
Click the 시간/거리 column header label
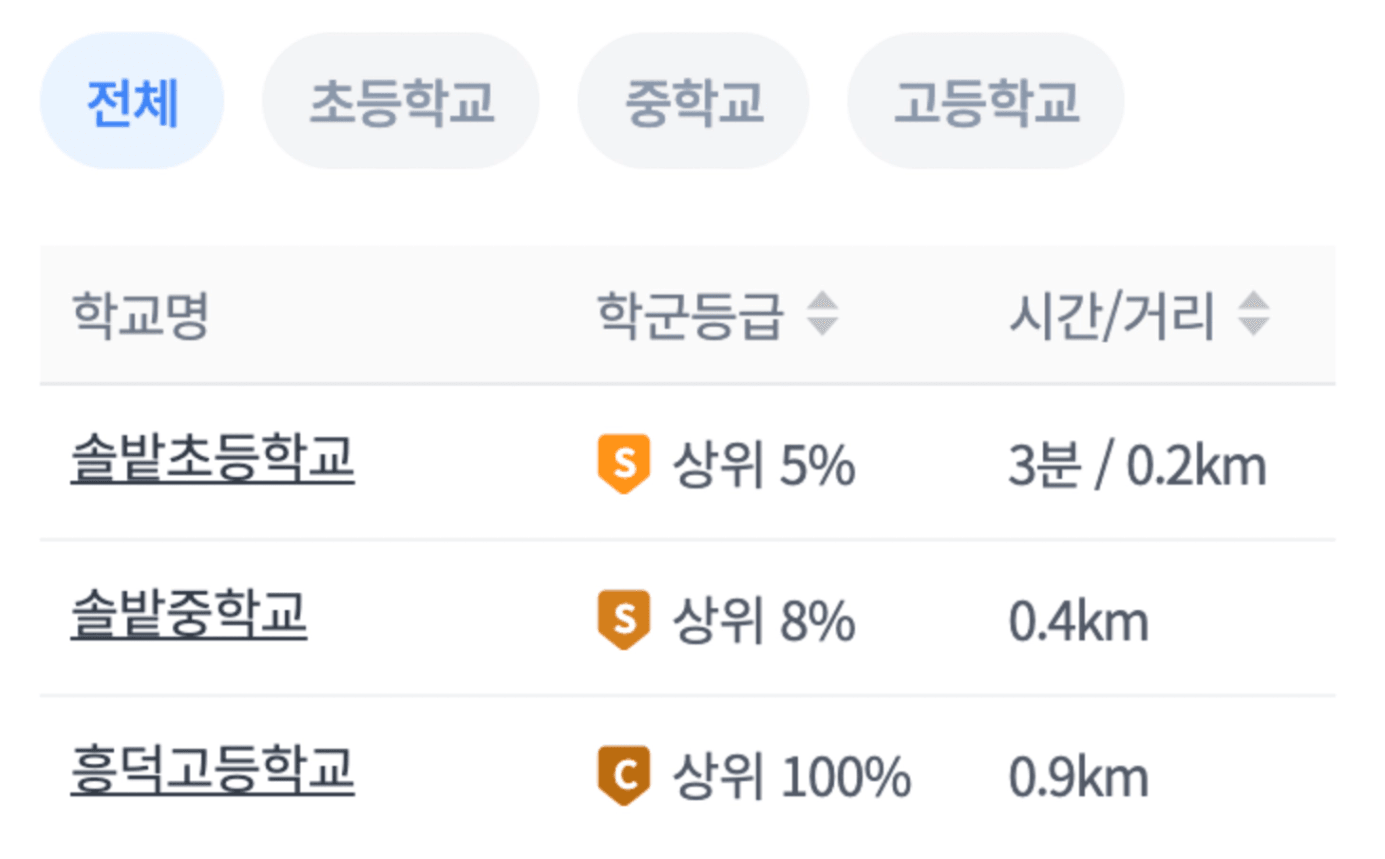(x=1112, y=316)
